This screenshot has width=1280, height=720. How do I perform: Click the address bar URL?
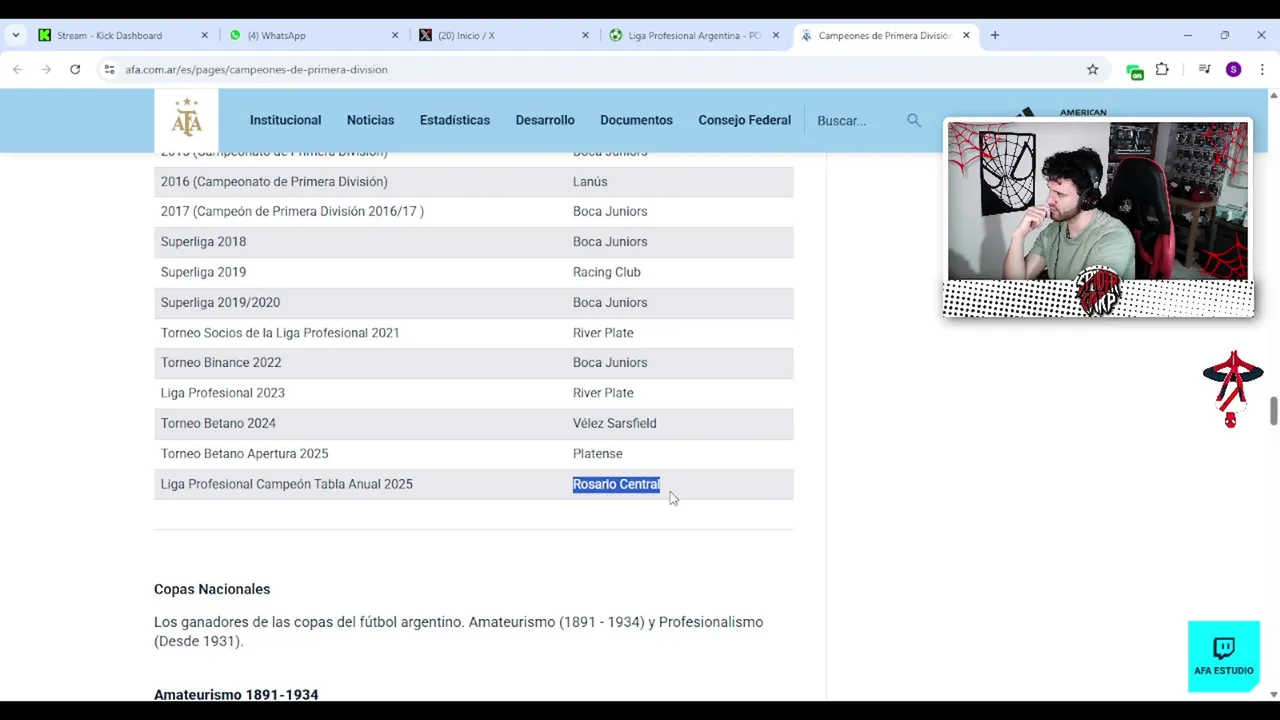tap(256, 69)
